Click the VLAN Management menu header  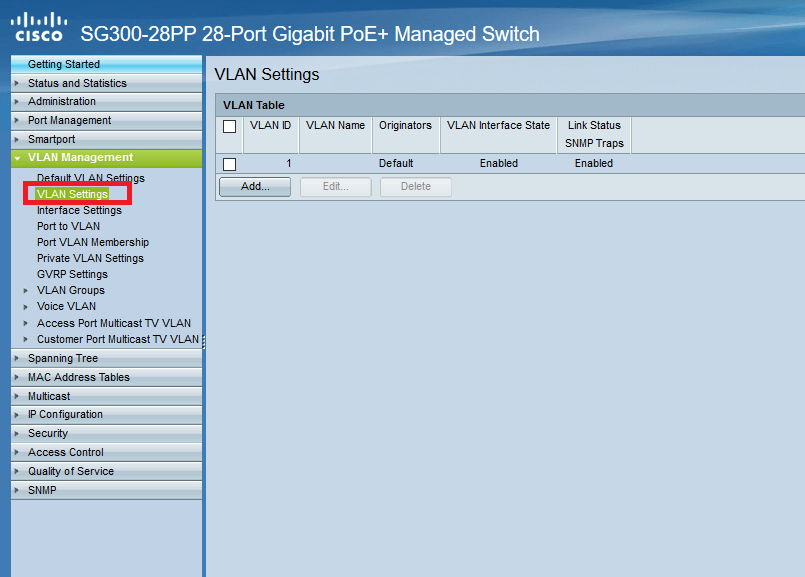[x=106, y=158]
